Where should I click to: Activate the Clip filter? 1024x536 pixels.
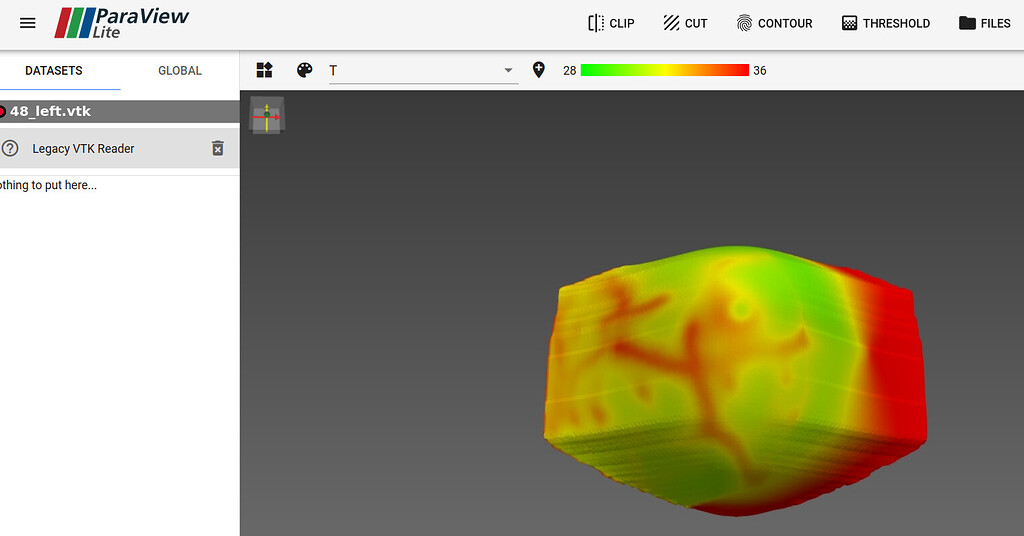[x=611, y=23]
